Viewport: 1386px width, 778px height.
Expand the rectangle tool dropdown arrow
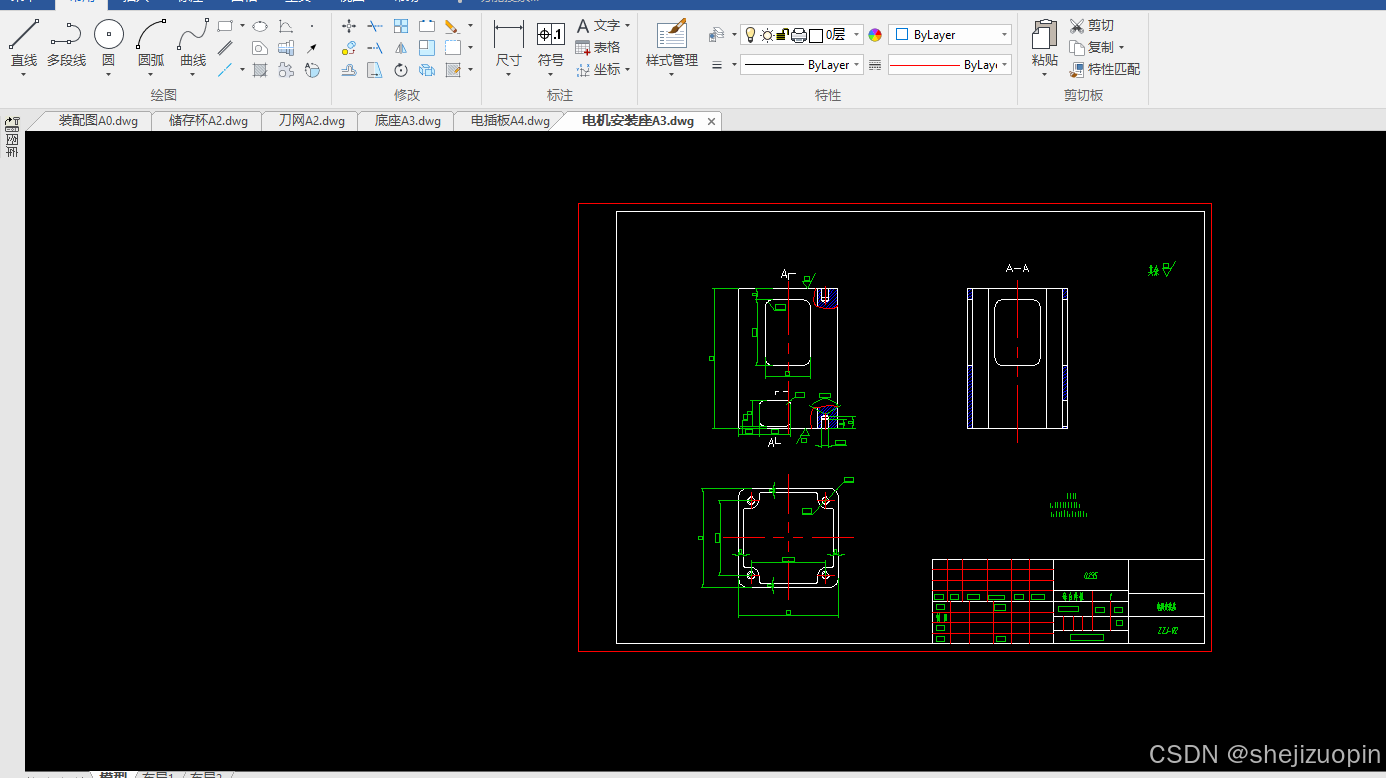(242, 26)
